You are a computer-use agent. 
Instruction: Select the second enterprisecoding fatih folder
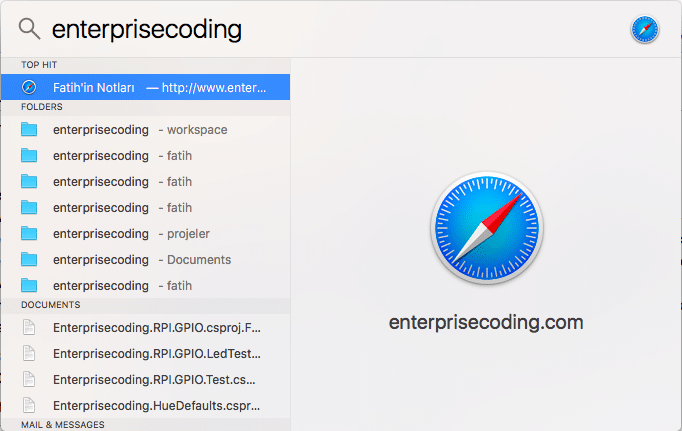[x=146, y=181]
